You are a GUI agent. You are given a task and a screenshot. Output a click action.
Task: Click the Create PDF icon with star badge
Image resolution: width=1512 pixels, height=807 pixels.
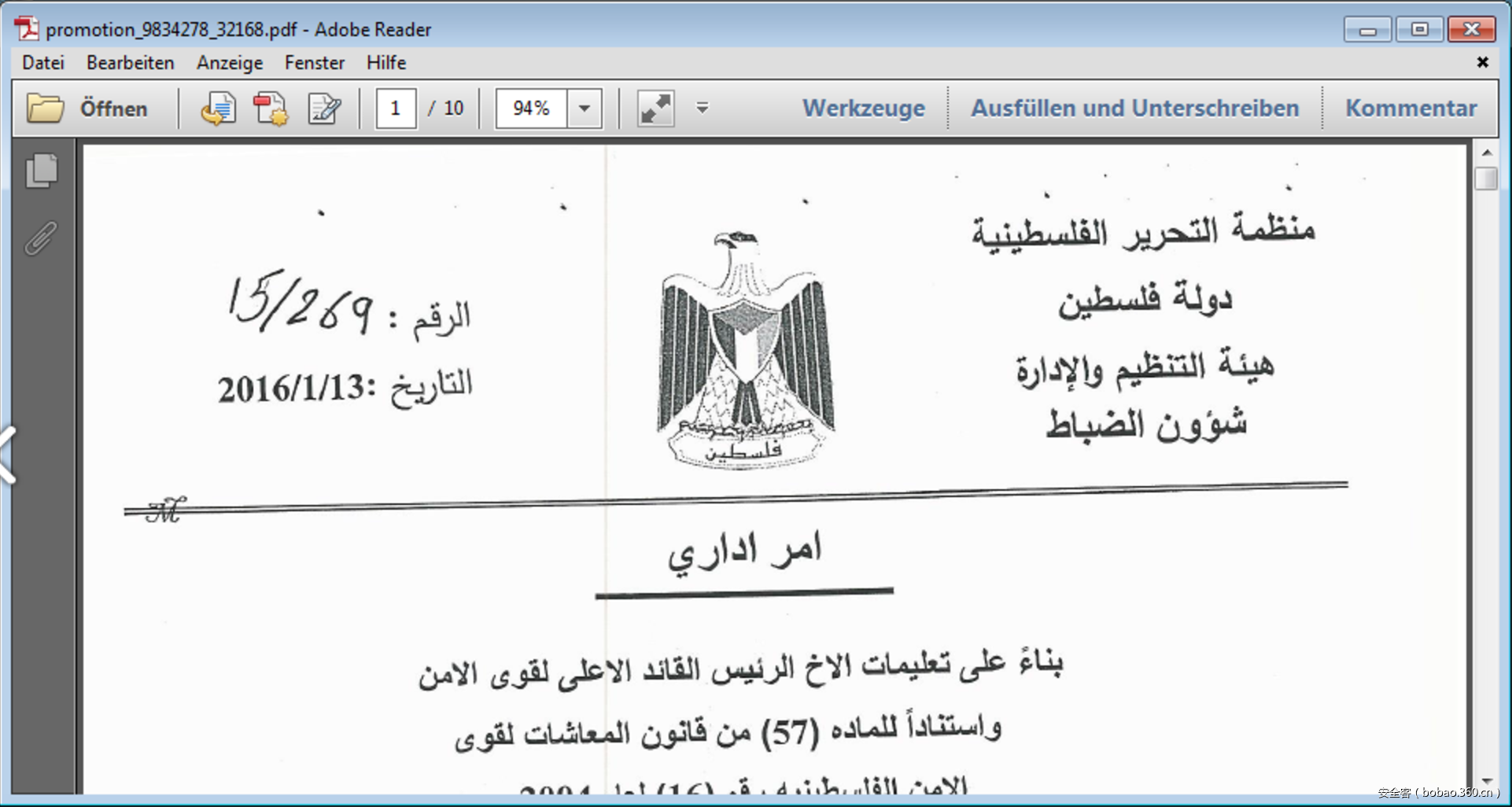(270, 109)
